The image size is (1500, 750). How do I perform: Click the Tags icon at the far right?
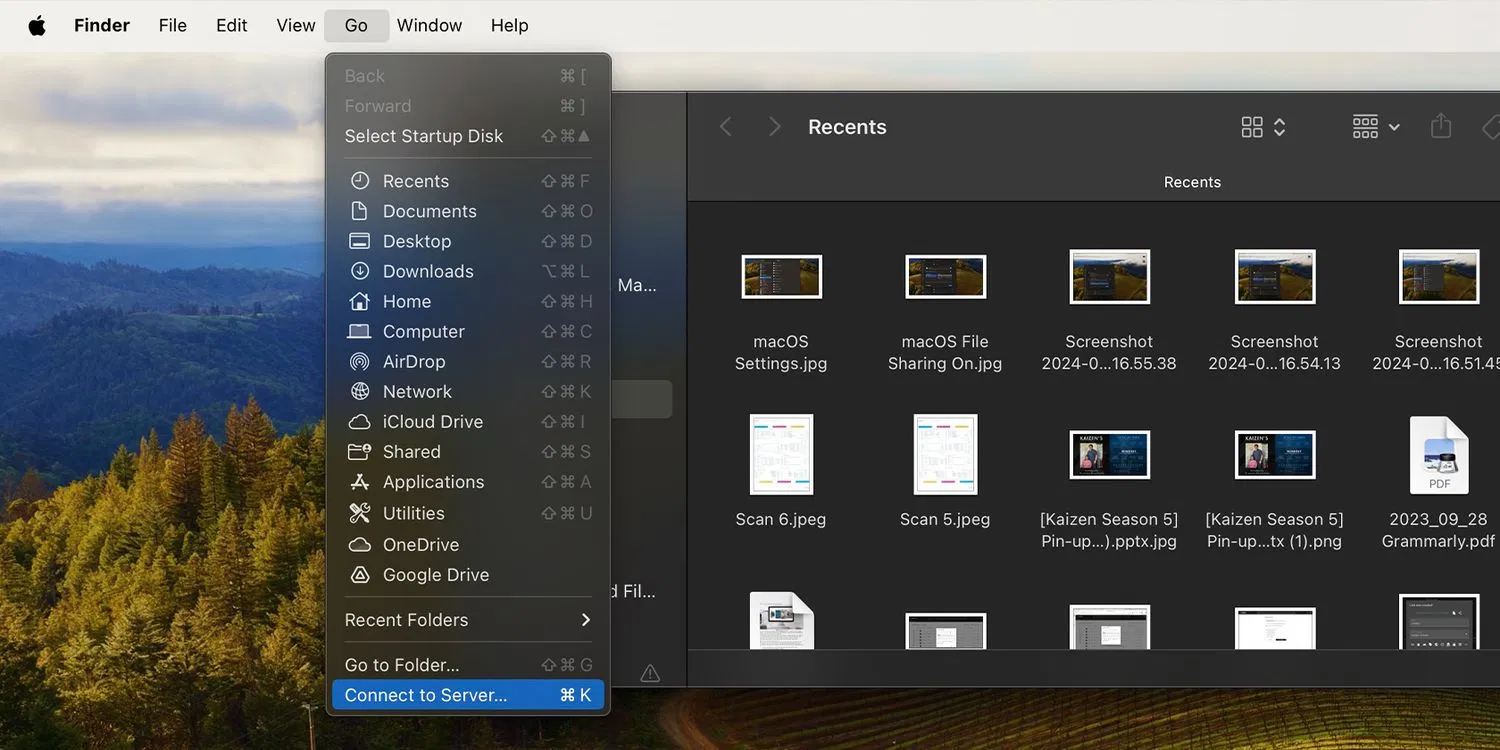1492,126
